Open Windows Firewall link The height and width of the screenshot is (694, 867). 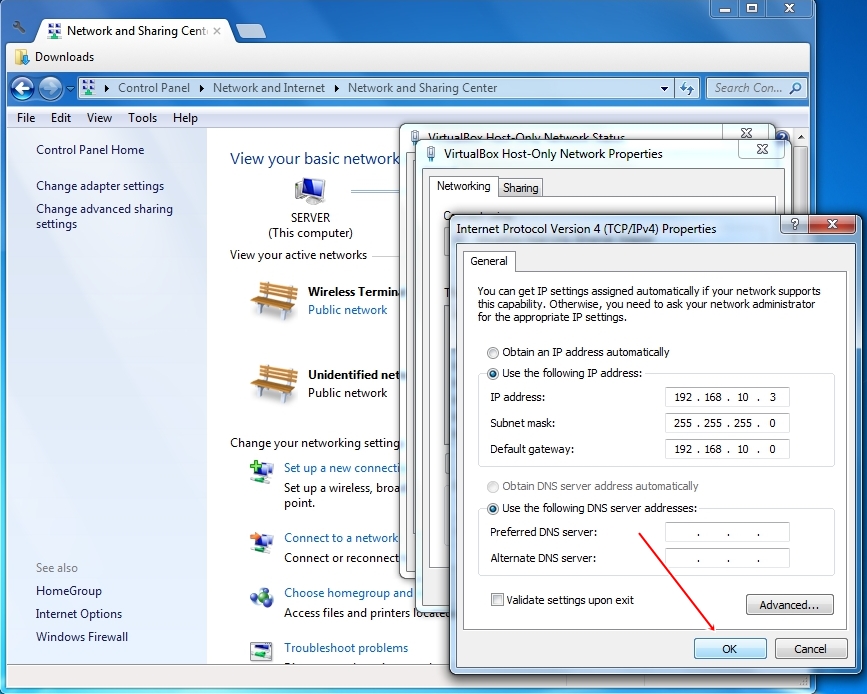pyautogui.click(x=82, y=637)
